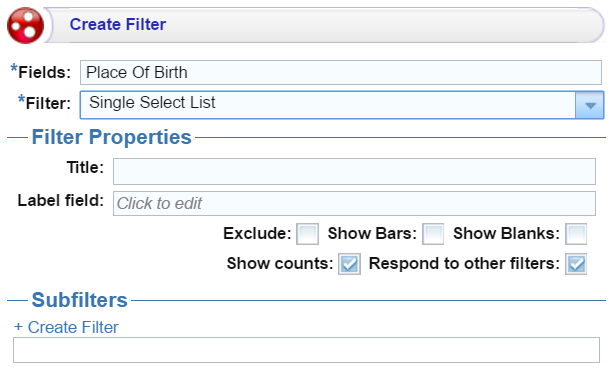Edit the Label field input box
The height and width of the screenshot is (374, 612).
point(354,203)
